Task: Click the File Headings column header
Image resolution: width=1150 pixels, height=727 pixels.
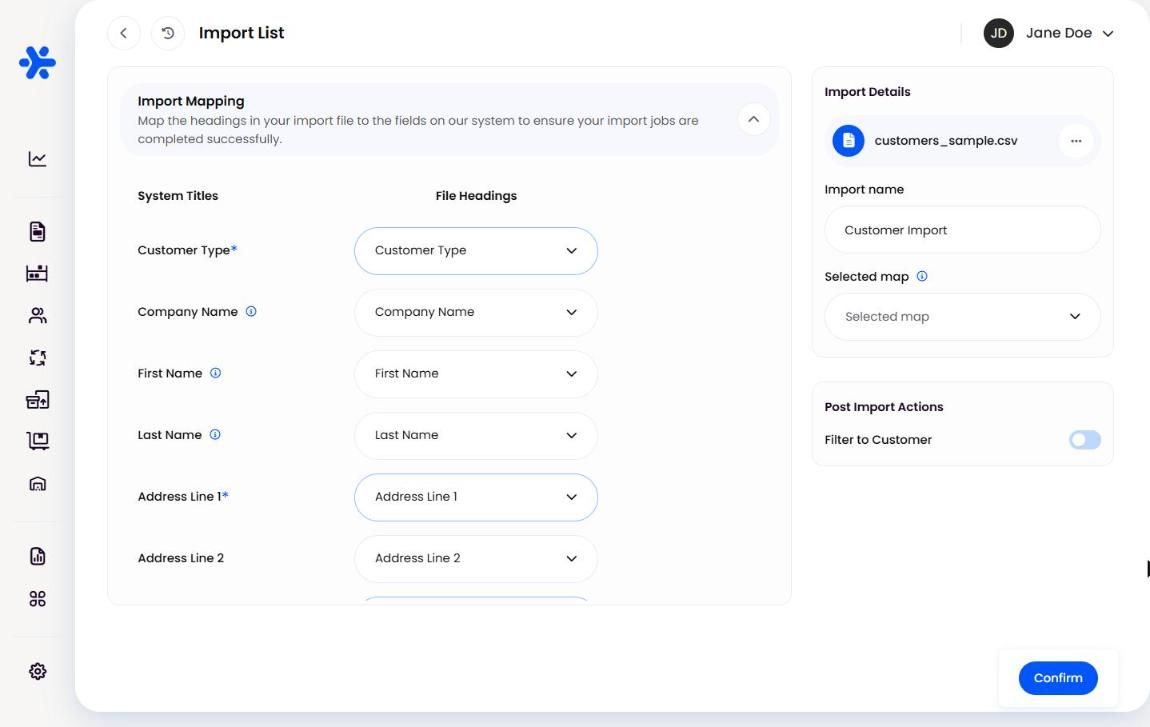Action: tap(476, 196)
